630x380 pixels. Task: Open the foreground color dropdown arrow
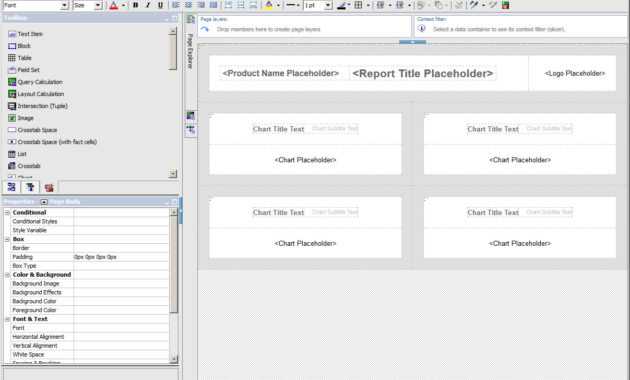click(123, 5)
